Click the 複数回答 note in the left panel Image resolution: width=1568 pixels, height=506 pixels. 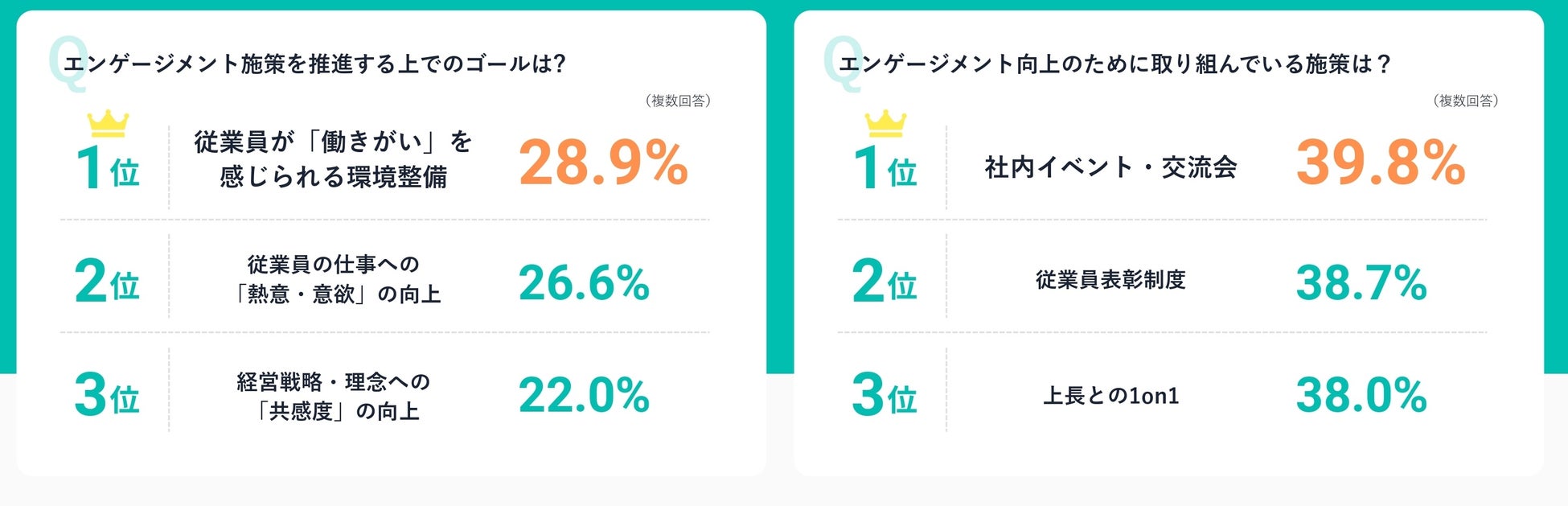[x=678, y=101]
